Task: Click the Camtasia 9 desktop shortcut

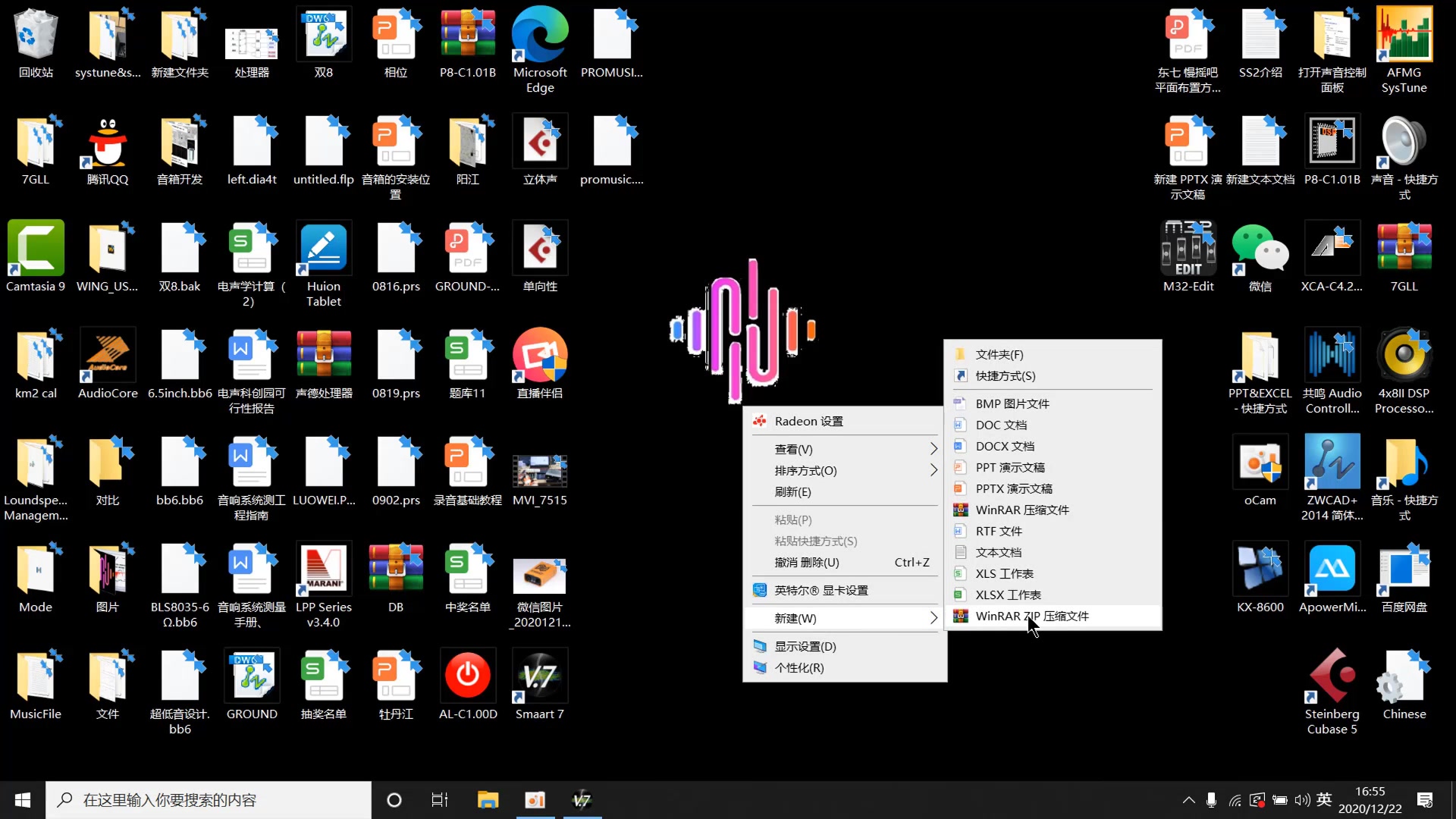Action: click(35, 249)
